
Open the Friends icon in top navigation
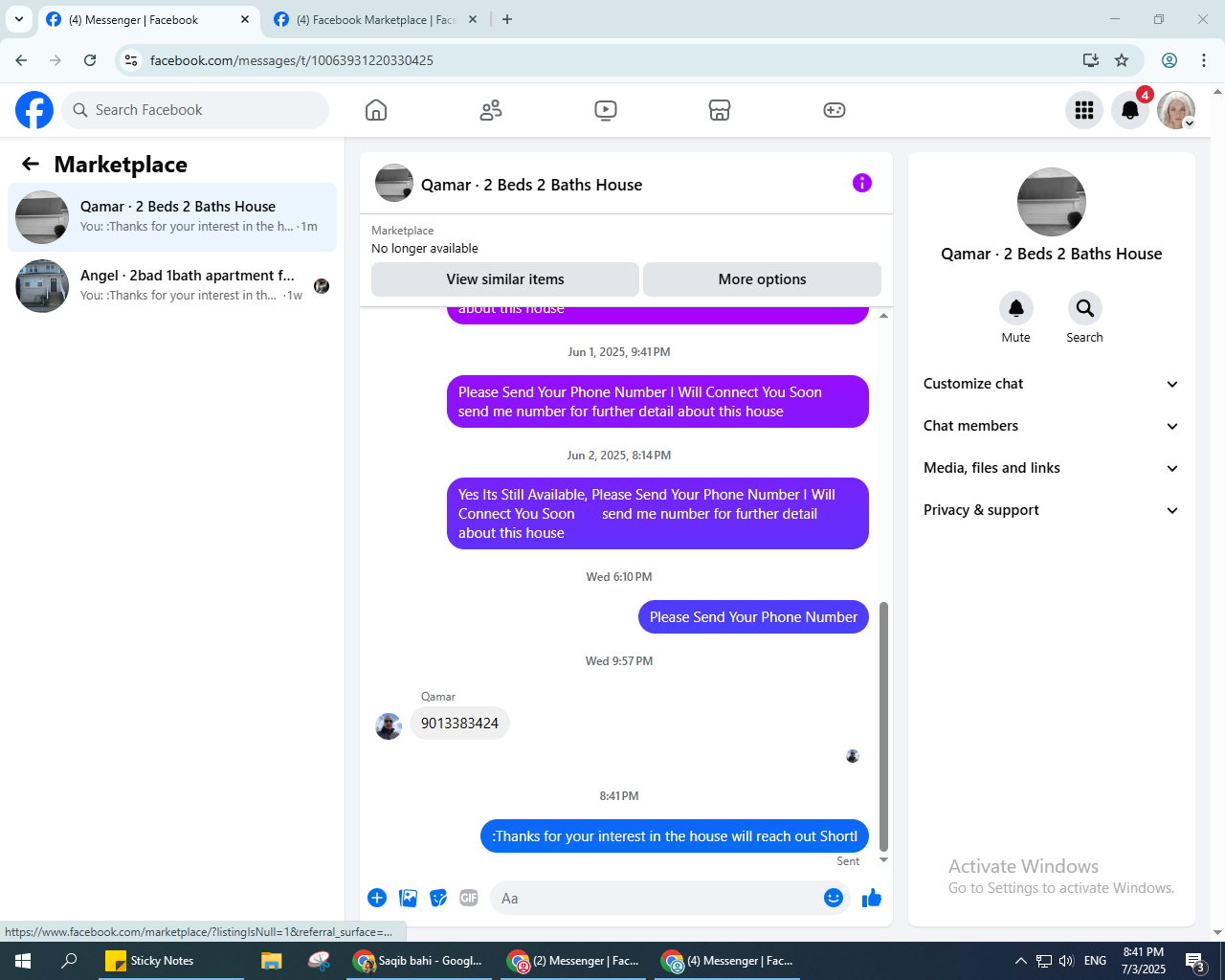tap(491, 110)
